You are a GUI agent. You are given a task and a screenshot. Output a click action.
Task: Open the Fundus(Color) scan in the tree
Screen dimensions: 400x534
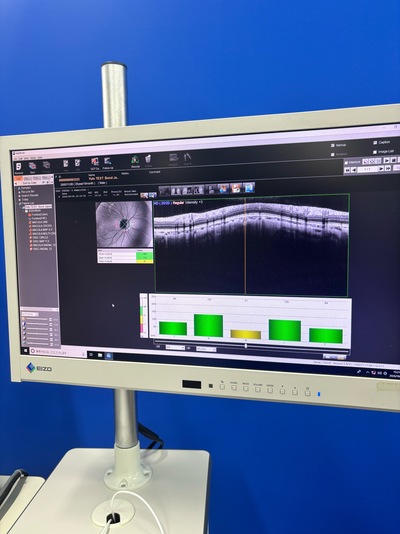point(39,215)
